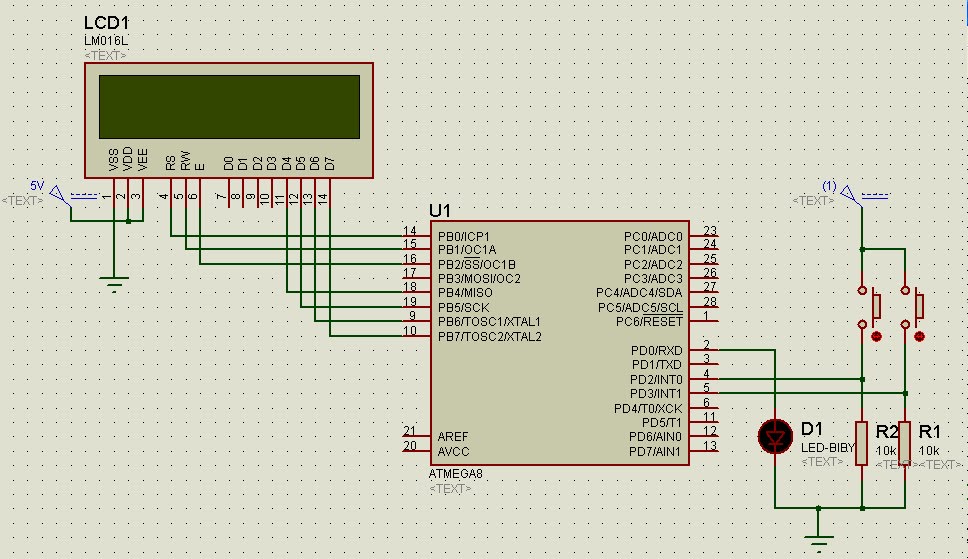Toggle the red latch dot of PD3 button

pos(919,337)
